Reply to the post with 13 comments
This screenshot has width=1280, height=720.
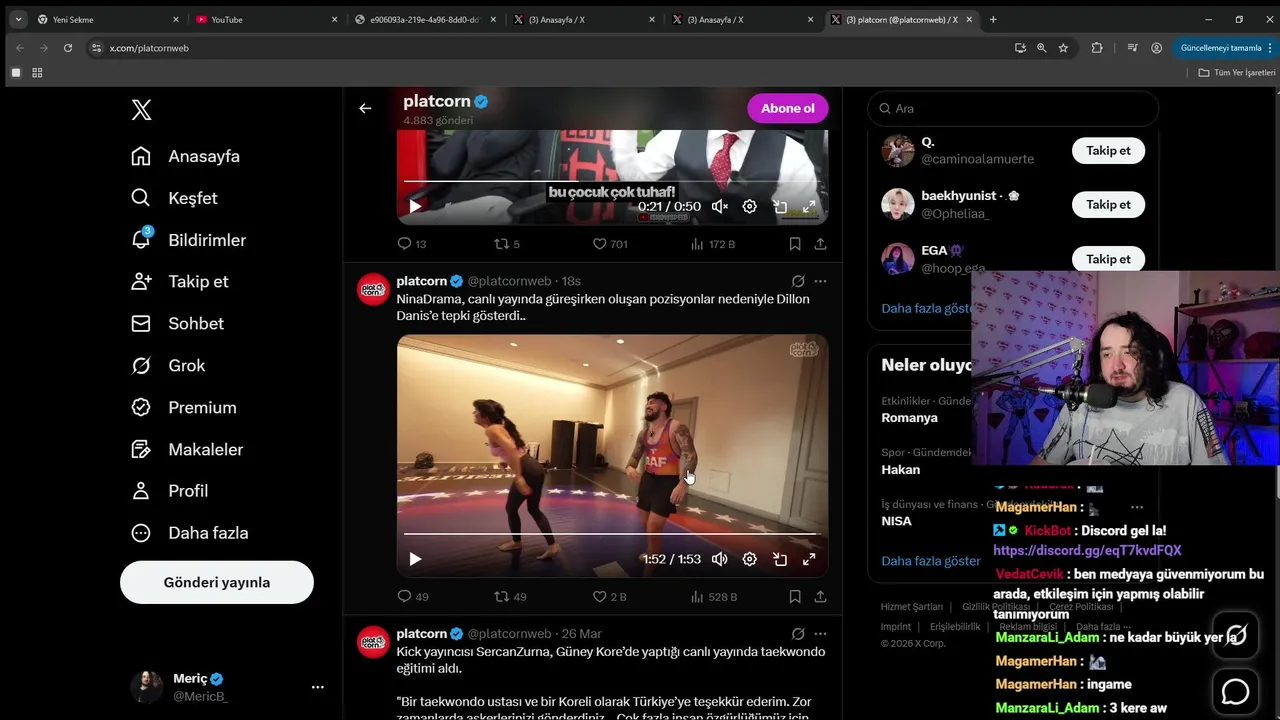click(412, 244)
